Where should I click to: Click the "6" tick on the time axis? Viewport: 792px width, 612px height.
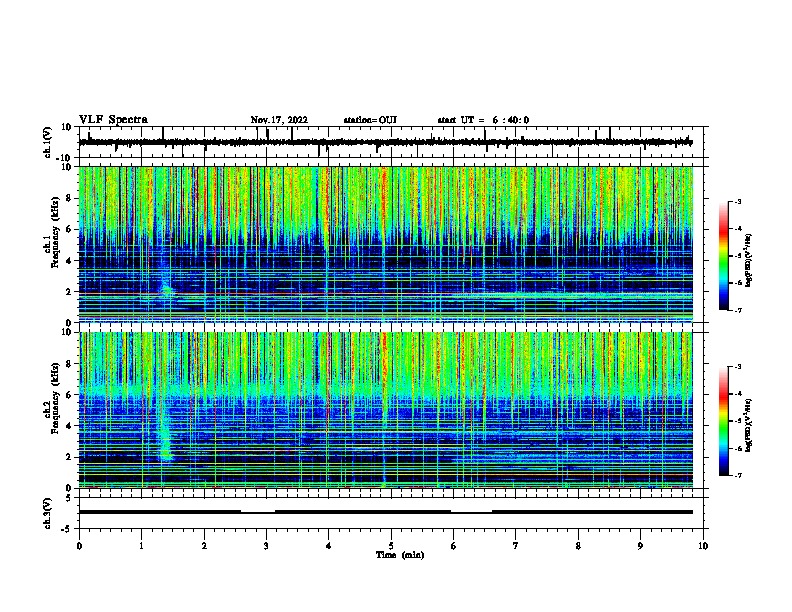pos(453,546)
